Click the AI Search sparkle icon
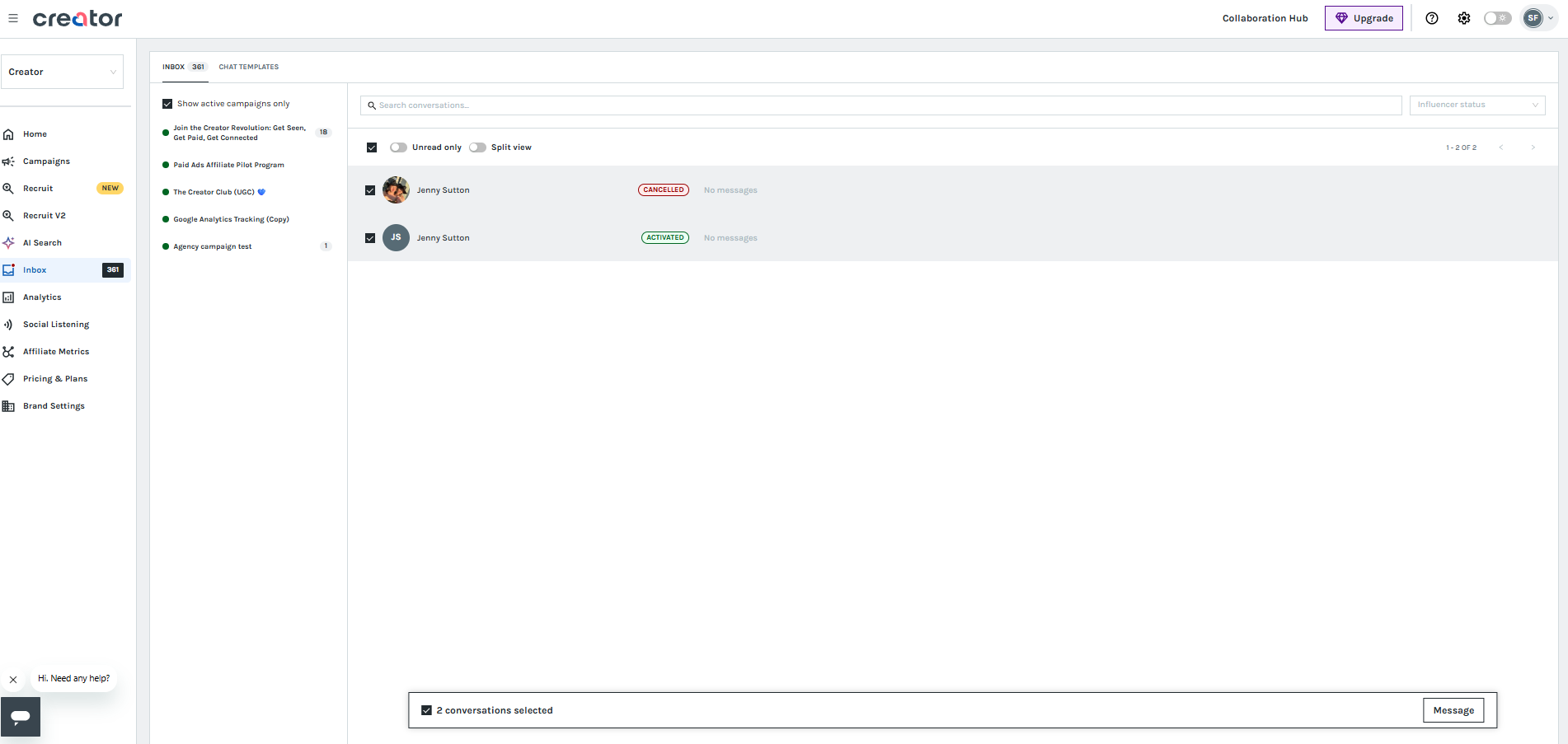 click(8, 243)
